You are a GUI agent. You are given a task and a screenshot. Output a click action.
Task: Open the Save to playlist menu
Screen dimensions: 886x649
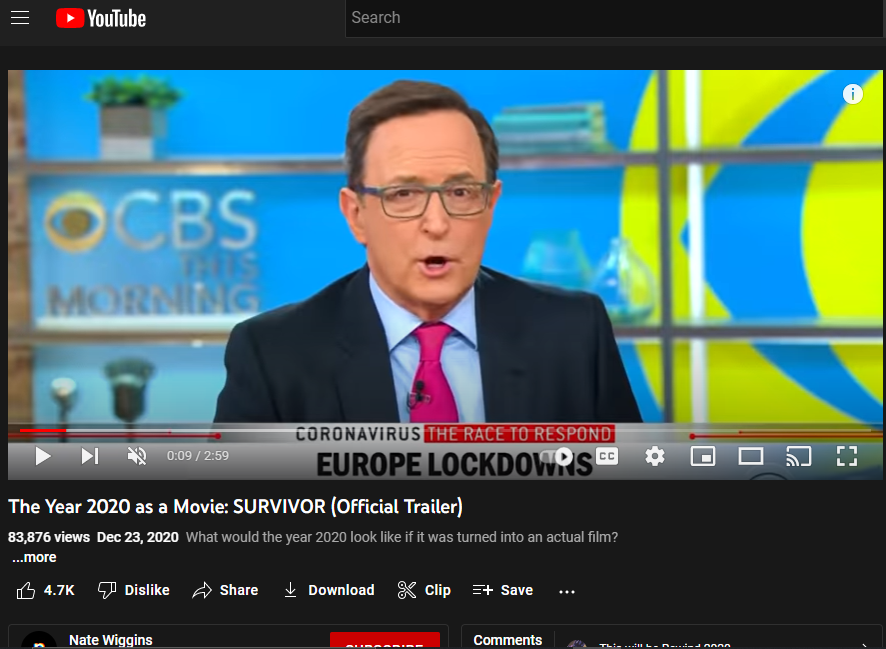coord(503,590)
